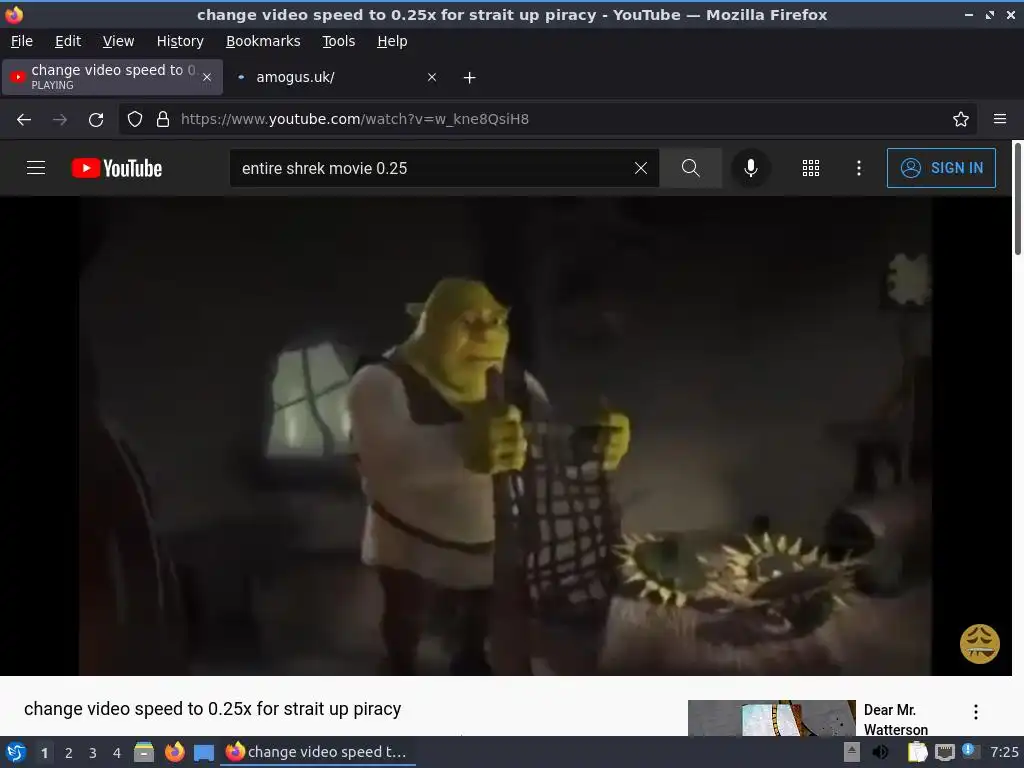Activate the Firefox window taskbar button
Image resolution: width=1024 pixels, height=768 pixels.
click(318, 752)
